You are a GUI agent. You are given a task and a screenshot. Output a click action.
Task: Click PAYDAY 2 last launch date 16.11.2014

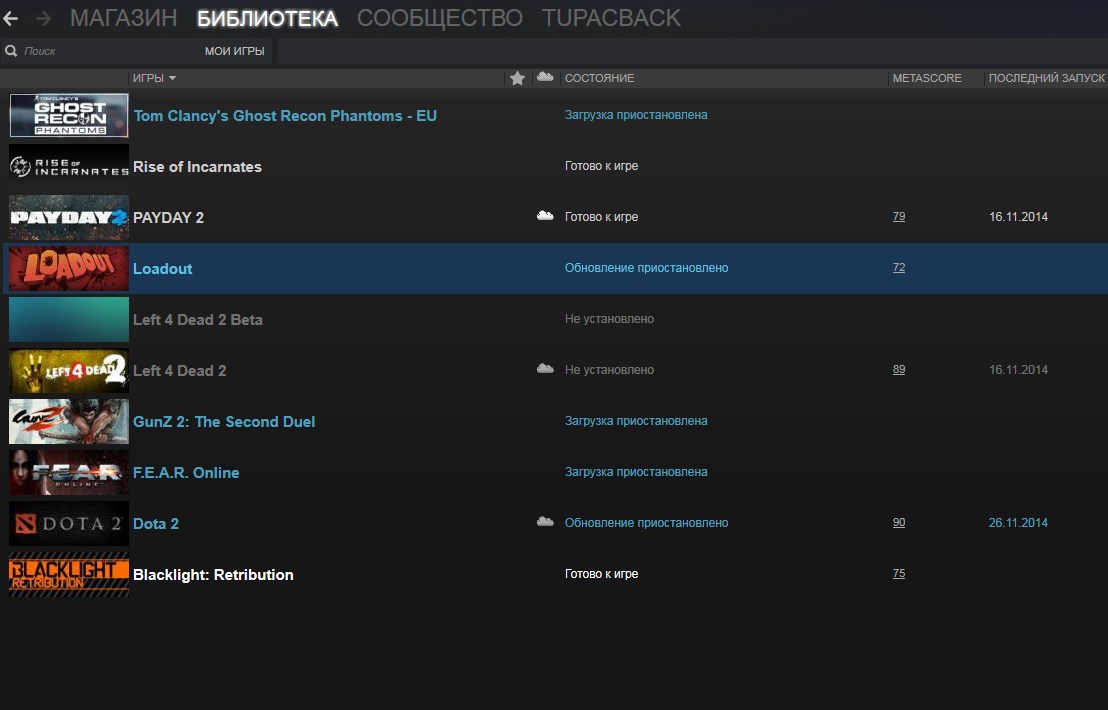coord(1018,217)
